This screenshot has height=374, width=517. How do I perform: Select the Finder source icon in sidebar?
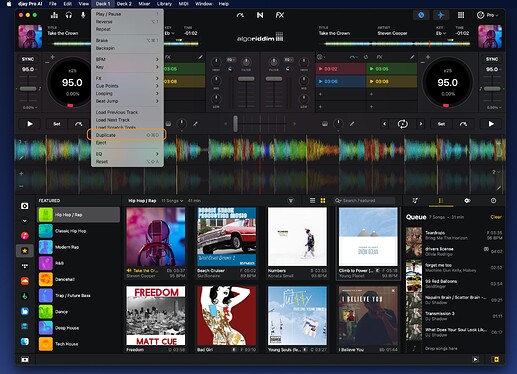[x=25, y=342]
